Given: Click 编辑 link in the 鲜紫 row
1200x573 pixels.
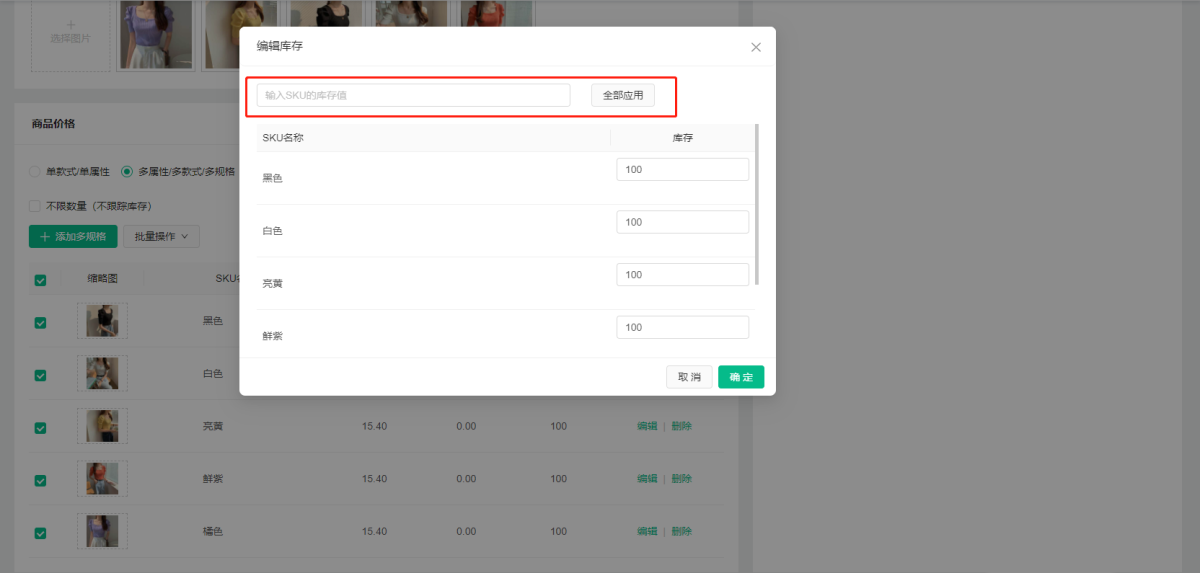Looking at the screenshot, I should (x=647, y=479).
